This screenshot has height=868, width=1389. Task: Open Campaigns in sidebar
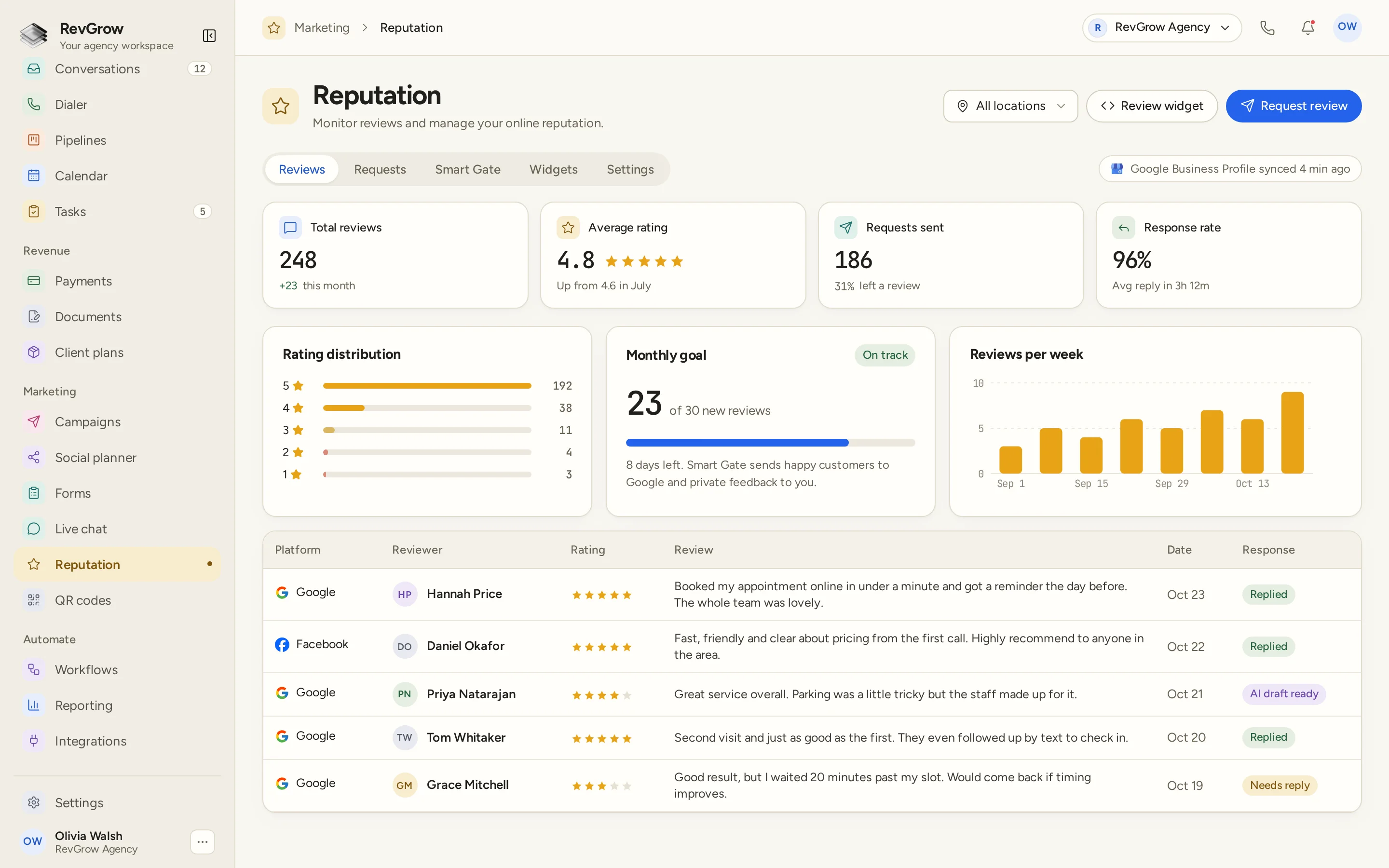pos(117,421)
